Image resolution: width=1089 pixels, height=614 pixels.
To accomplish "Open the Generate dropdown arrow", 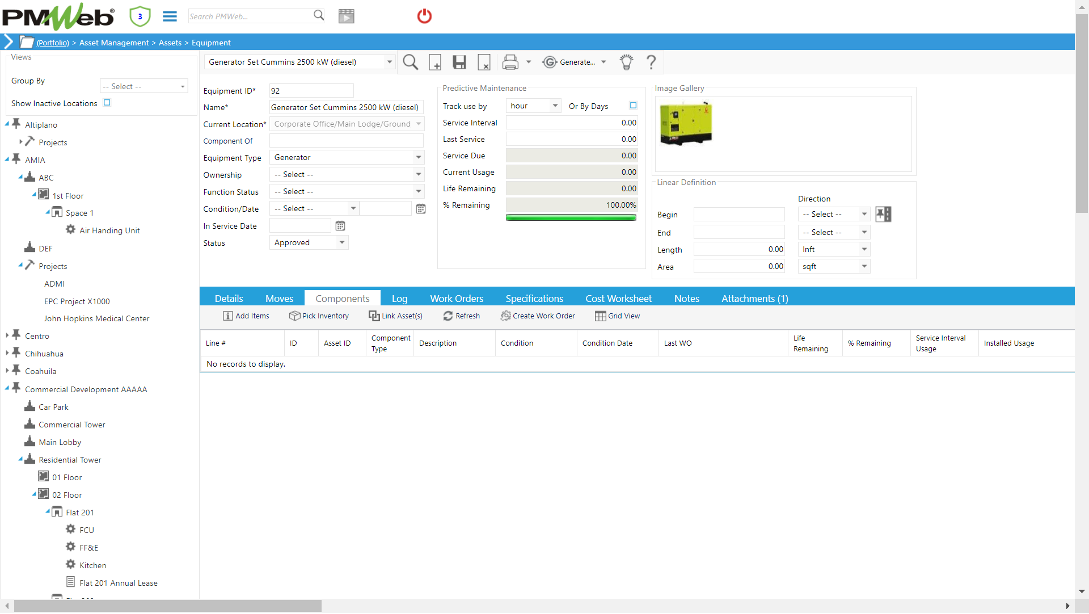I will [x=604, y=63].
